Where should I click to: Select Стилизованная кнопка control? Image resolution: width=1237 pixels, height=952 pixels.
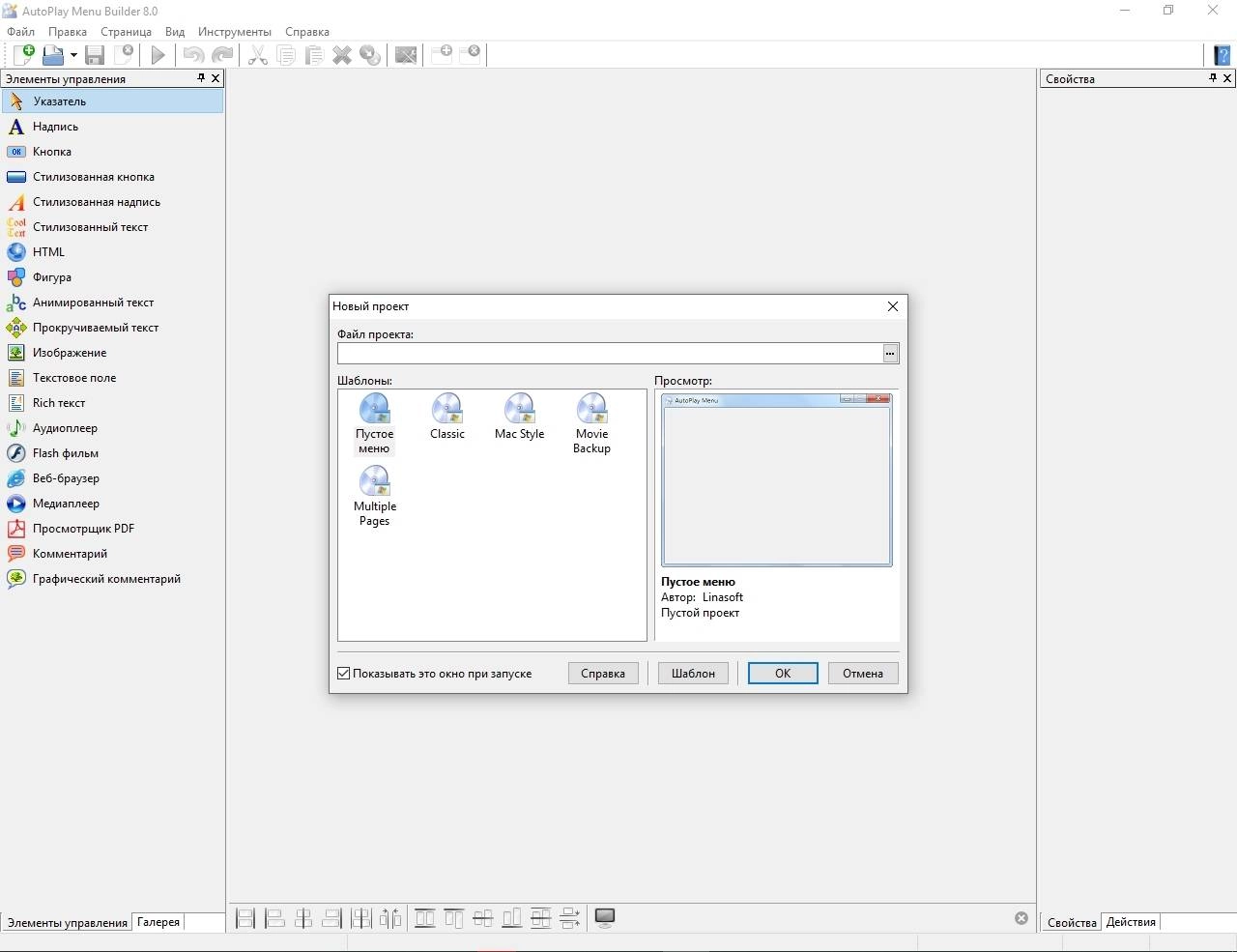(x=112, y=177)
